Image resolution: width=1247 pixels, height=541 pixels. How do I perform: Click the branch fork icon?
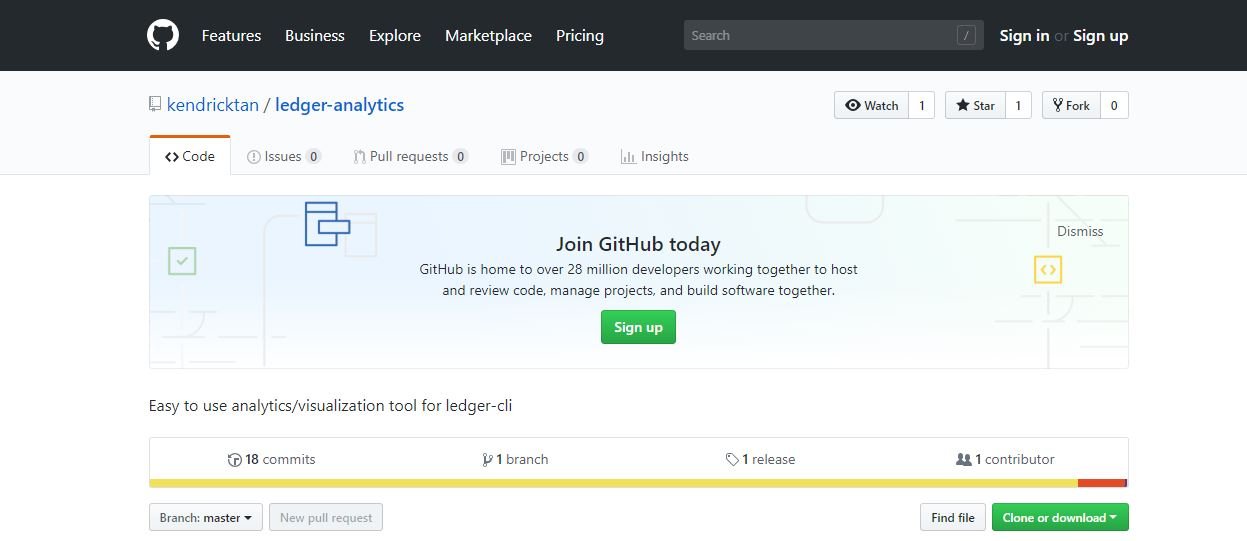pos(487,460)
